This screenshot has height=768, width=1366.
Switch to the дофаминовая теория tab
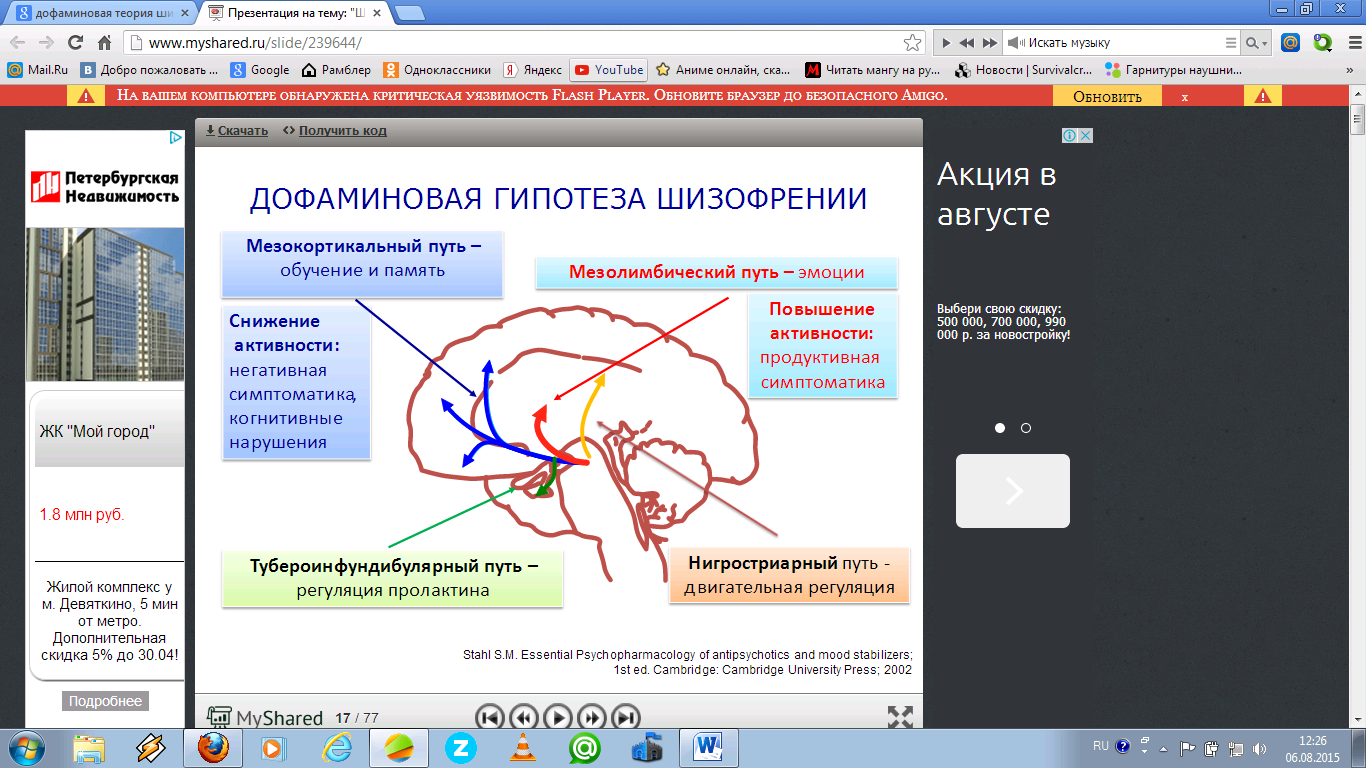click(x=98, y=13)
